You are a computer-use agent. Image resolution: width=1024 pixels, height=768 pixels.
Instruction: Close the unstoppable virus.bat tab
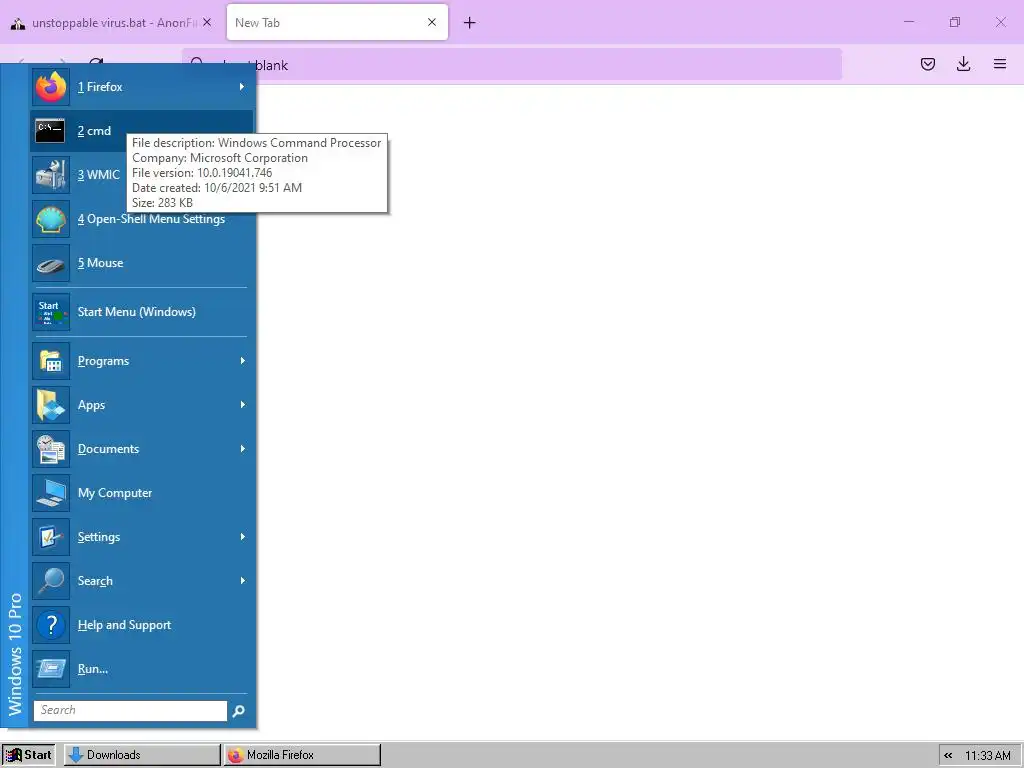(207, 22)
